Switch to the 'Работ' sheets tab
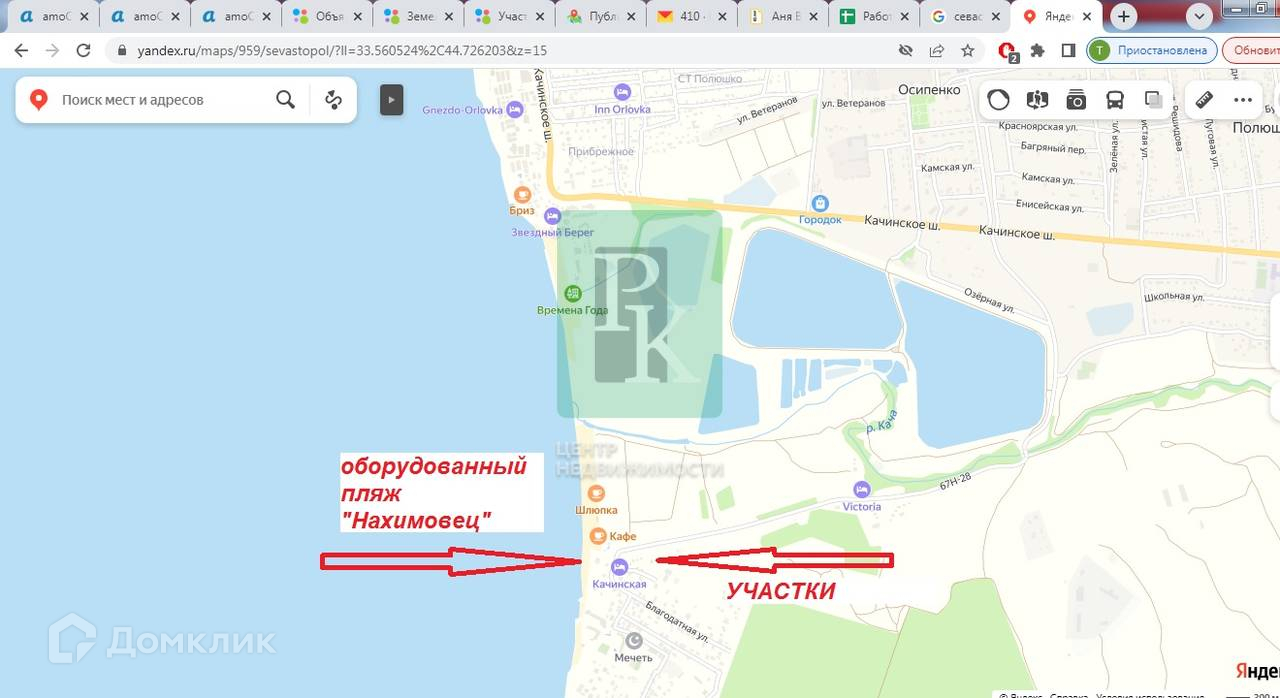Image resolution: width=1280 pixels, height=698 pixels. point(874,16)
